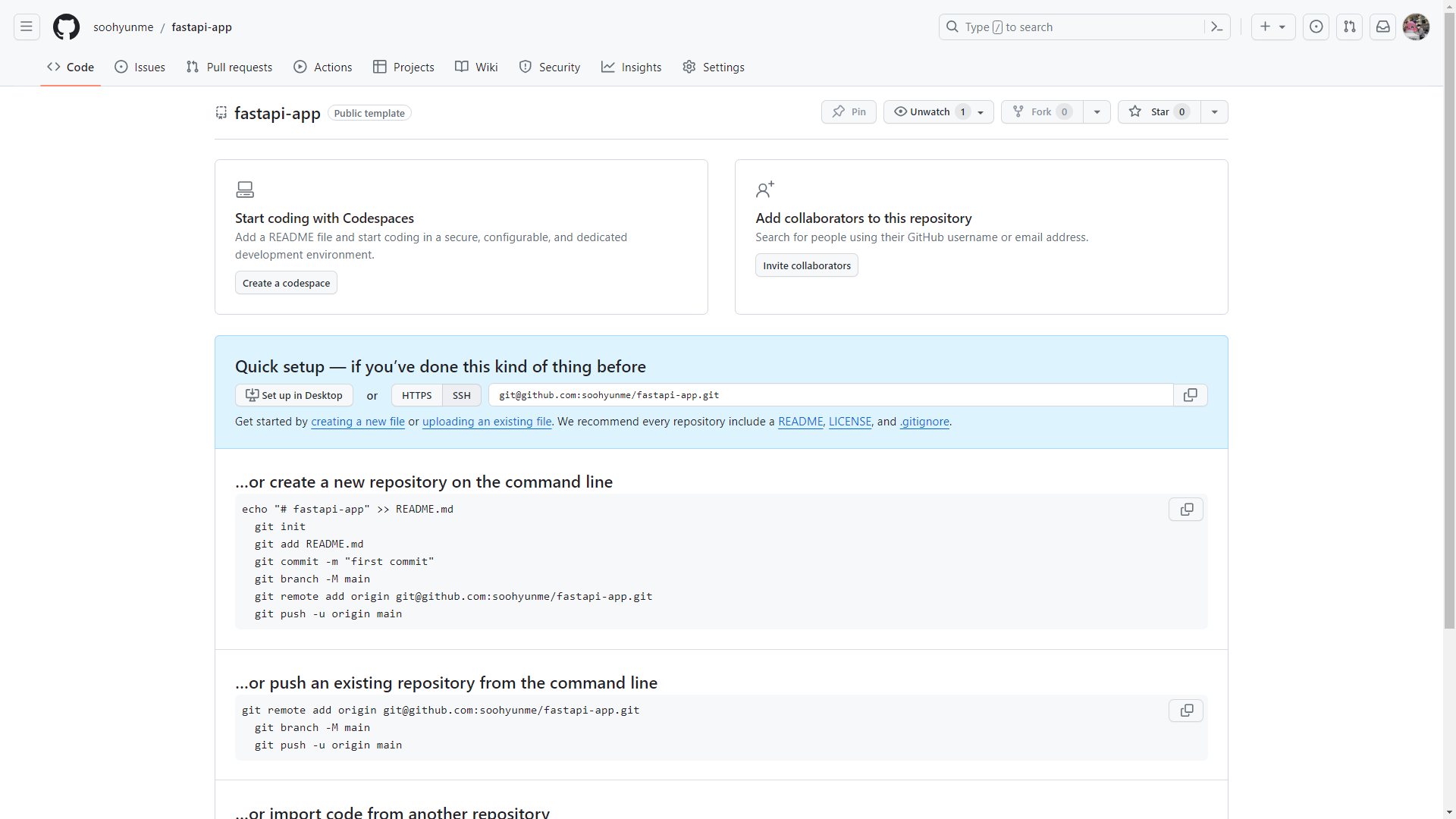Open the .gitignore link
Viewport: 1456px width, 819px height.
pyautogui.click(x=924, y=422)
